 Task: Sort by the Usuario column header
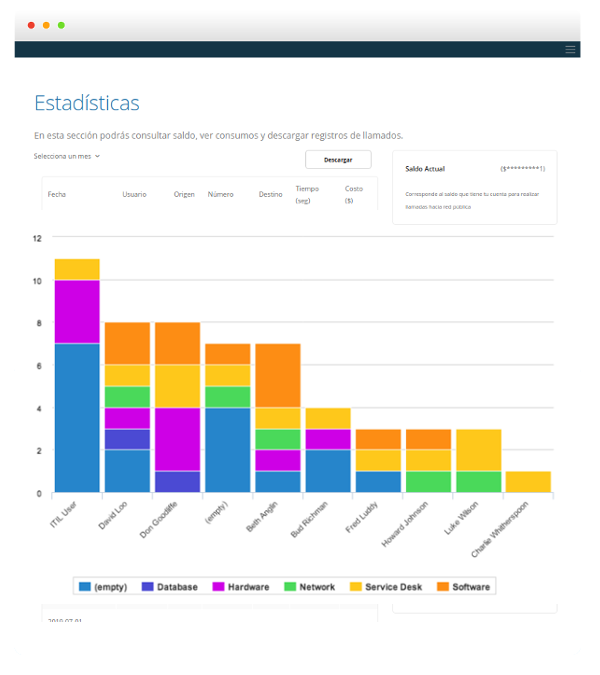pyautogui.click(x=134, y=195)
